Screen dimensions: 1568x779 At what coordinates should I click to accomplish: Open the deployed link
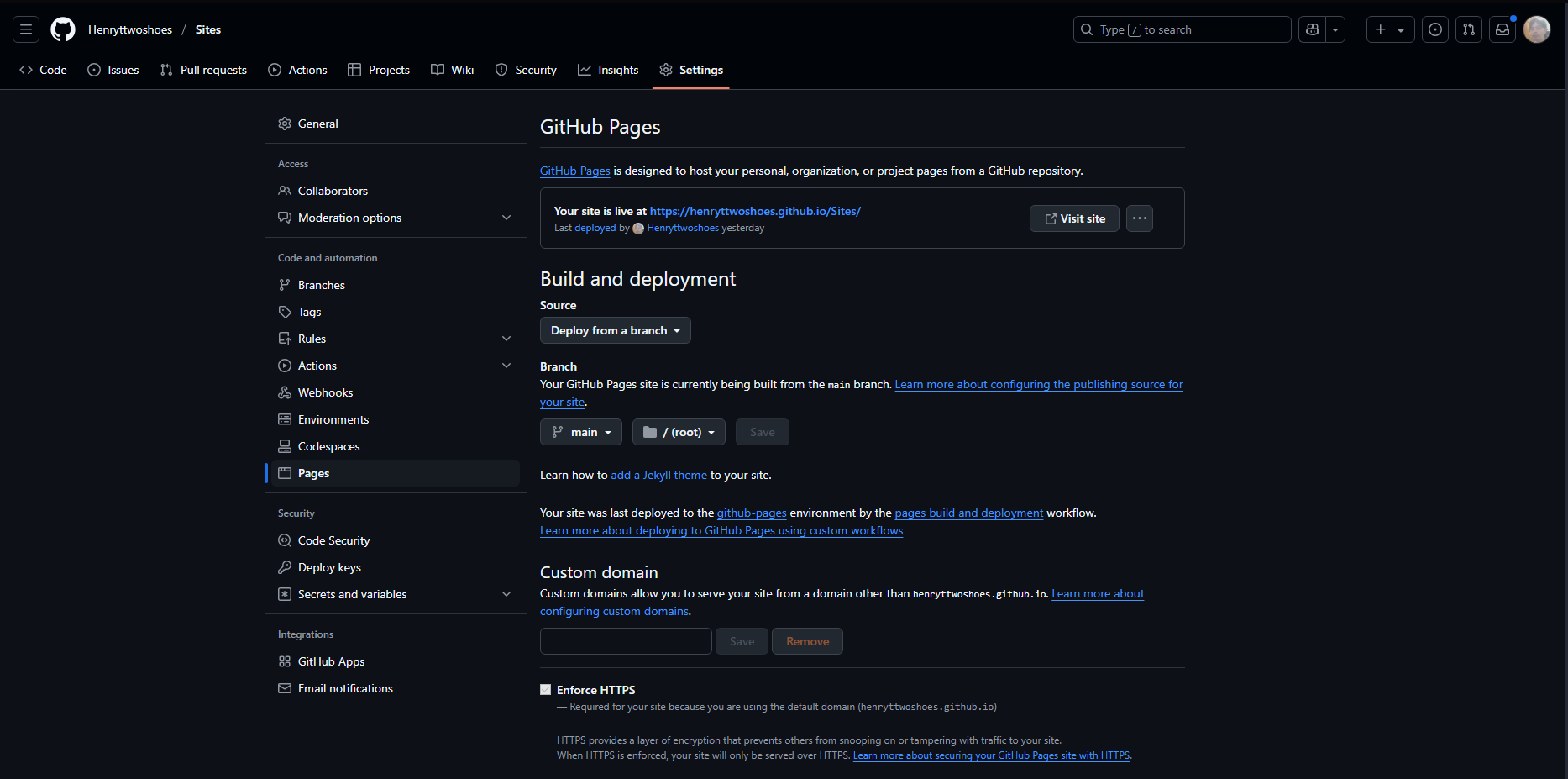(595, 228)
